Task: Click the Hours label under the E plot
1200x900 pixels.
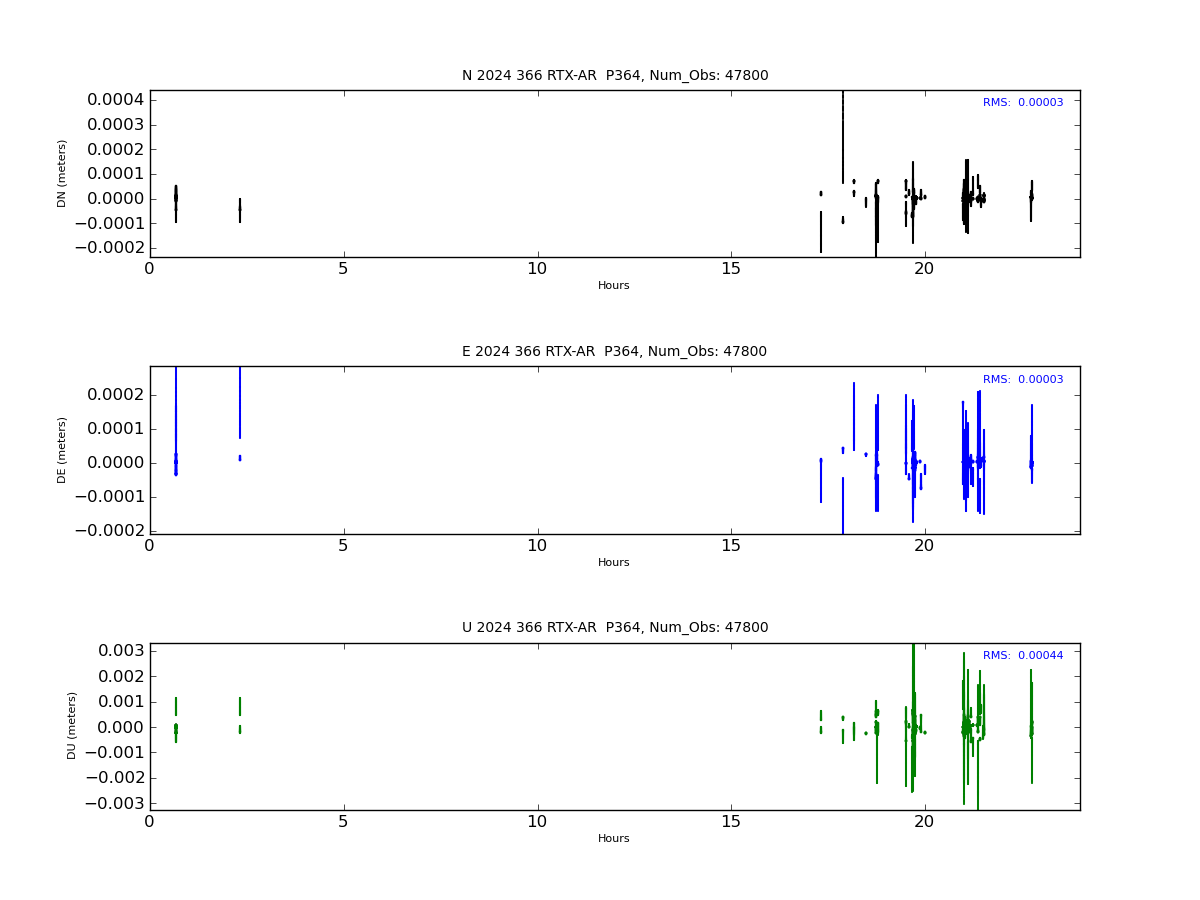Action: pyautogui.click(x=614, y=563)
